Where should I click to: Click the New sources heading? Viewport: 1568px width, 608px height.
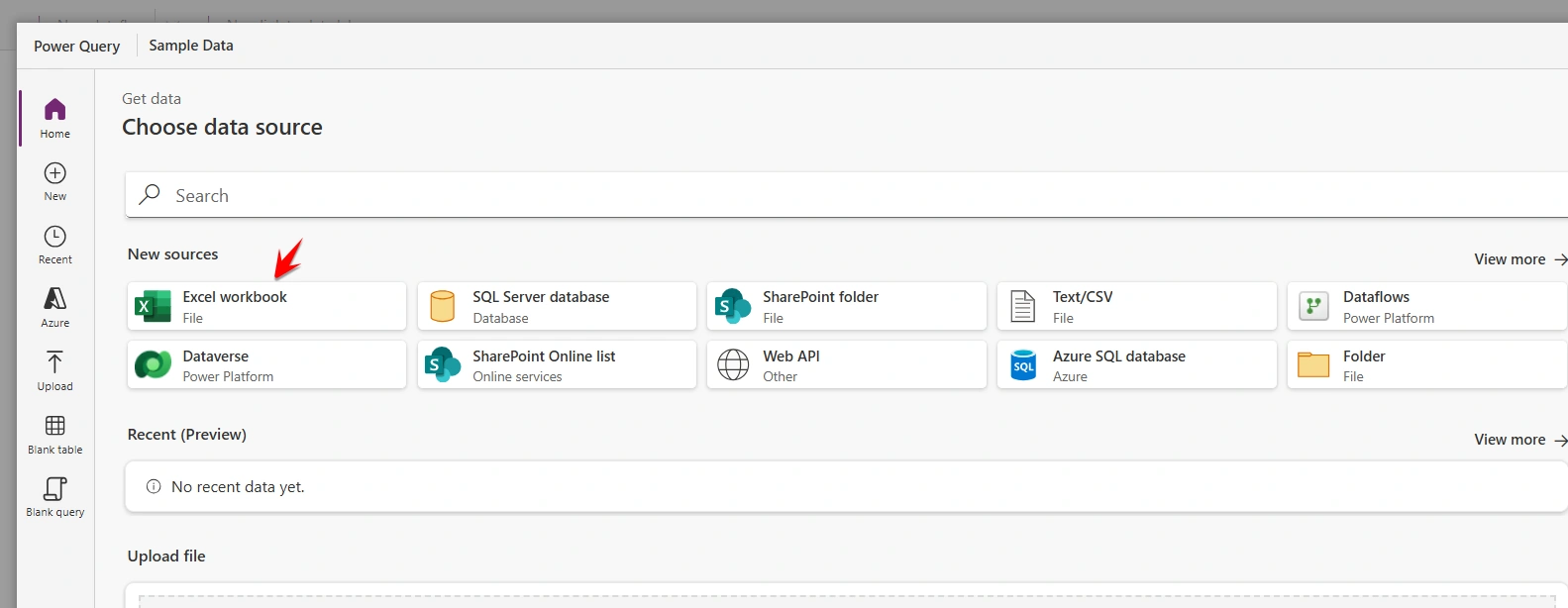(x=172, y=254)
